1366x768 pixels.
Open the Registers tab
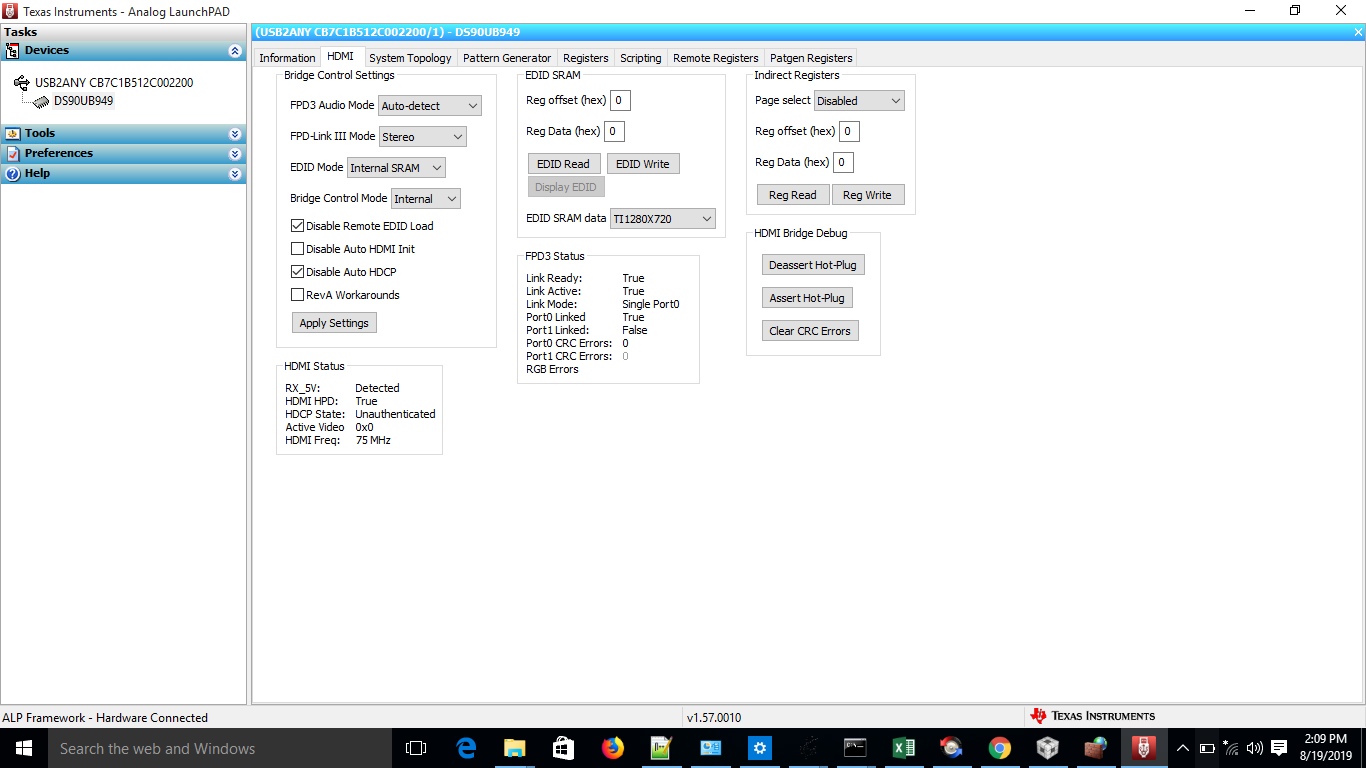(586, 58)
